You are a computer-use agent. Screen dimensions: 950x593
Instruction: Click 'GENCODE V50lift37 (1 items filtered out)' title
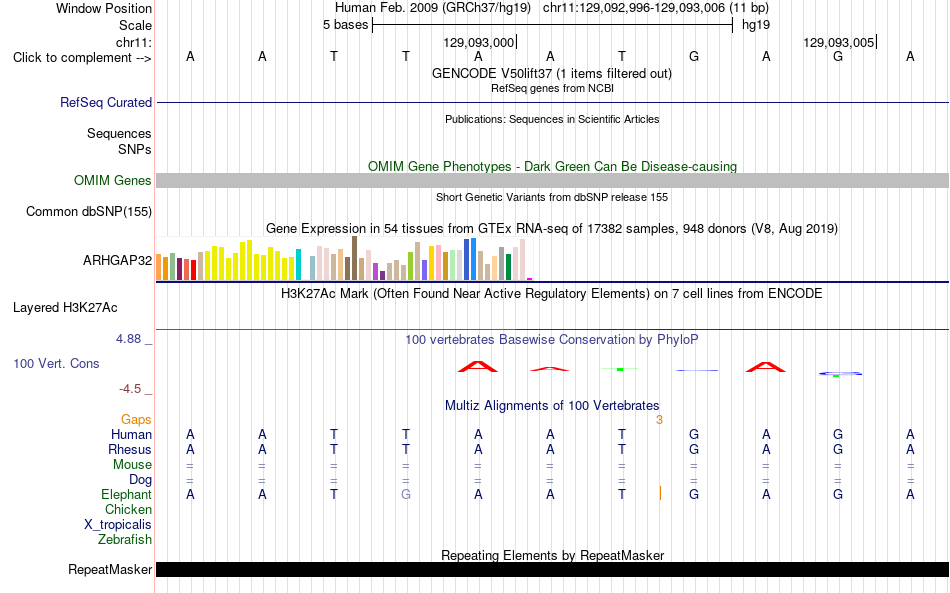click(x=552, y=74)
